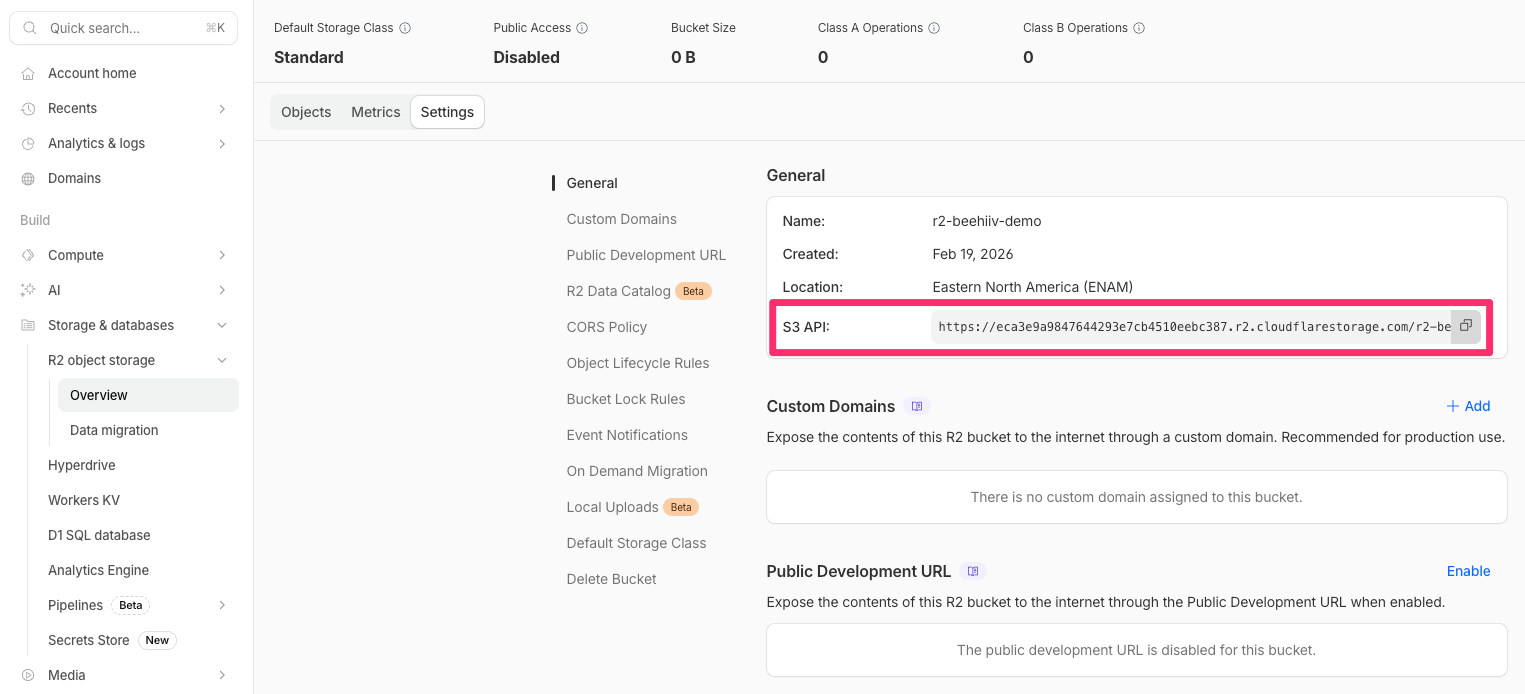This screenshot has width=1525, height=694.
Task: Collapse the R2 object storage submenu
Action: pyautogui.click(x=222, y=360)
